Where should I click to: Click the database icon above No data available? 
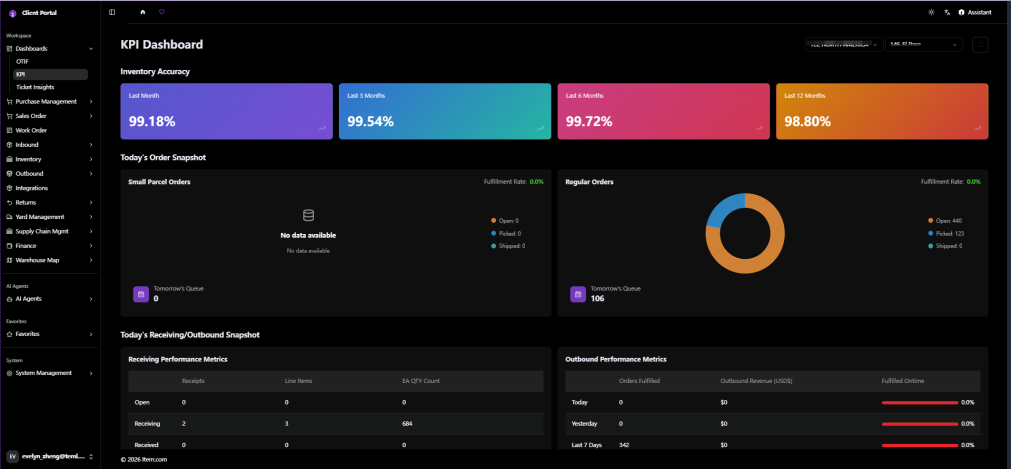coord(308,215)
